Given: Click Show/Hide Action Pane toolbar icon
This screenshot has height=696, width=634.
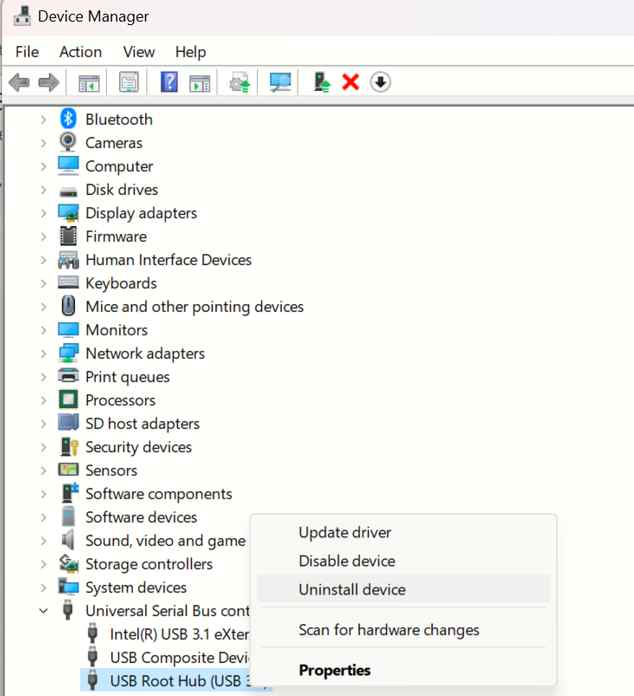Looking at the screenshot, I should coord(200,83).
